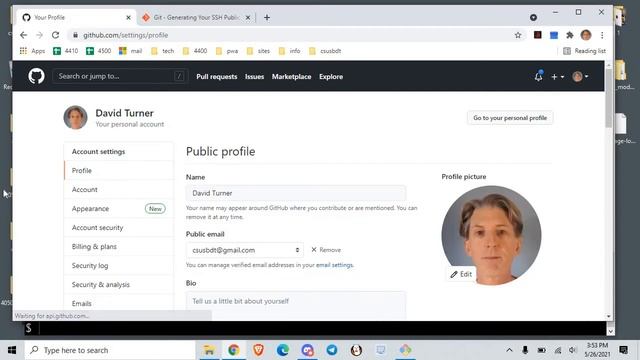640x360 pixels.
Task: Select Profile in account settings sidebar
Action: [119, 171]
